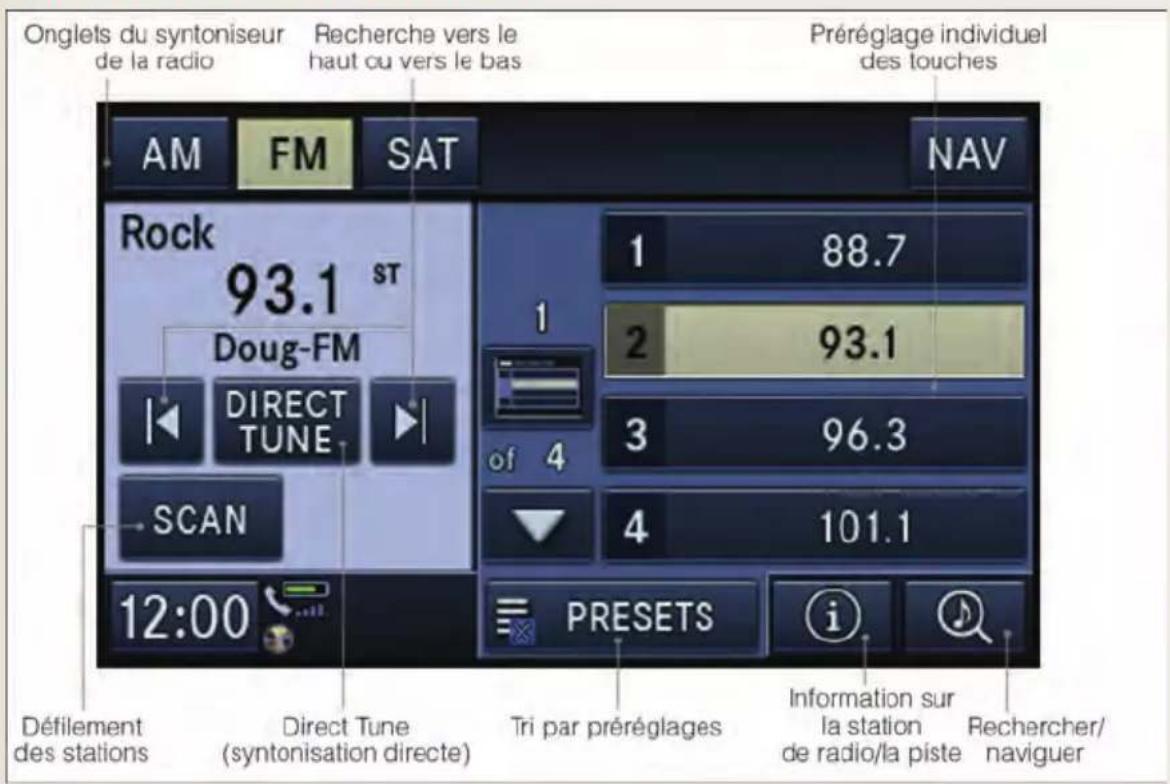Open the SAT satellite radio tab
Screen dimensions: 1170x784
[421, 154]
